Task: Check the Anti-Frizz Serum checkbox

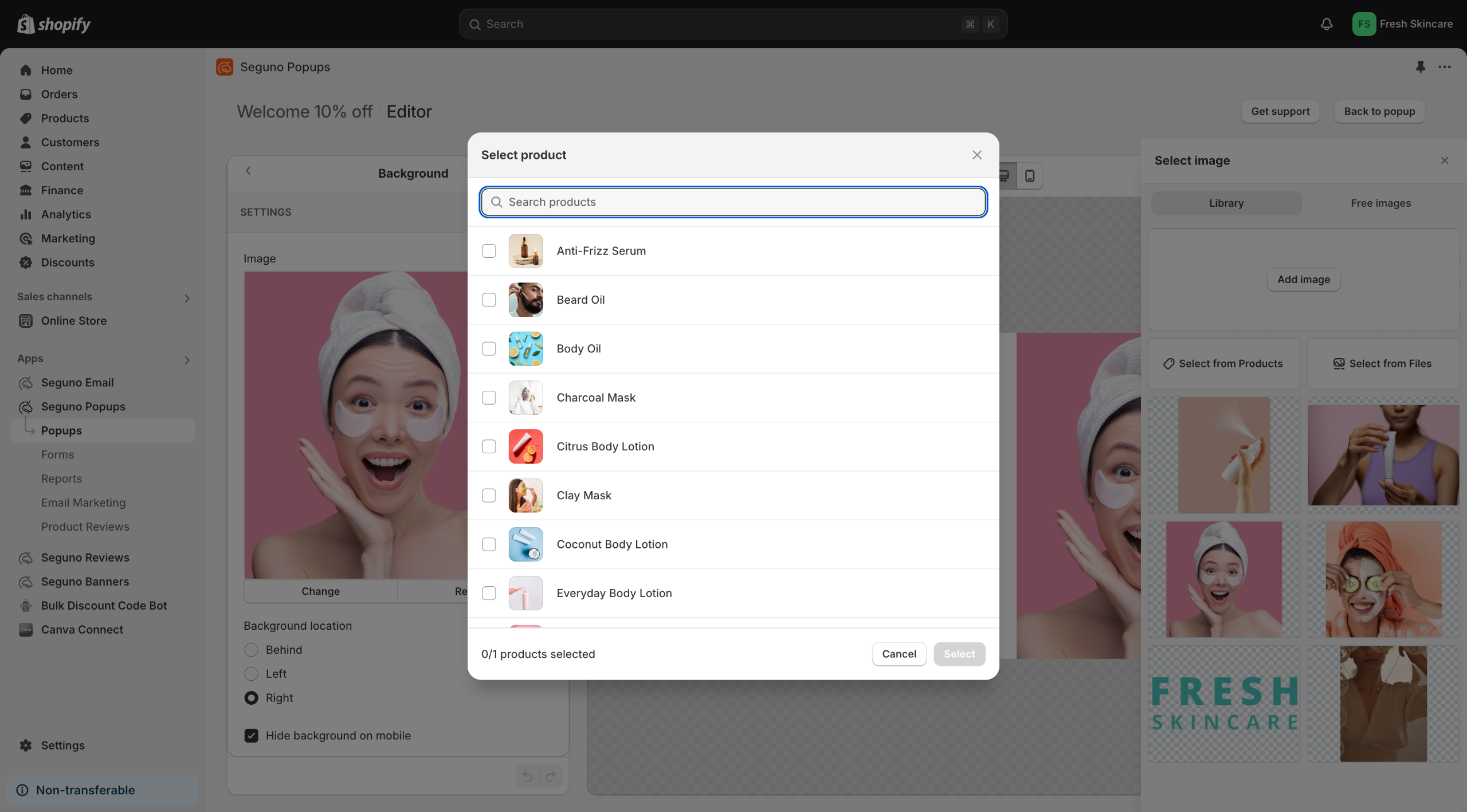Action: (x=489, y=251)
